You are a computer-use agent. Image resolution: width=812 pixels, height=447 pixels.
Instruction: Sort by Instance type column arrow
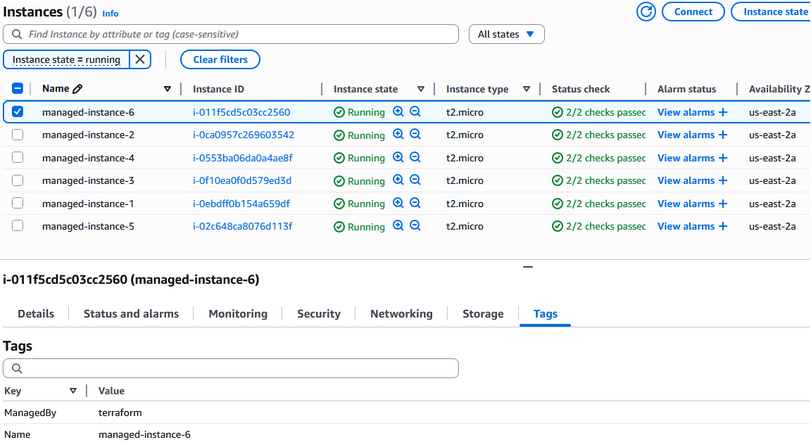click(526, 89)
